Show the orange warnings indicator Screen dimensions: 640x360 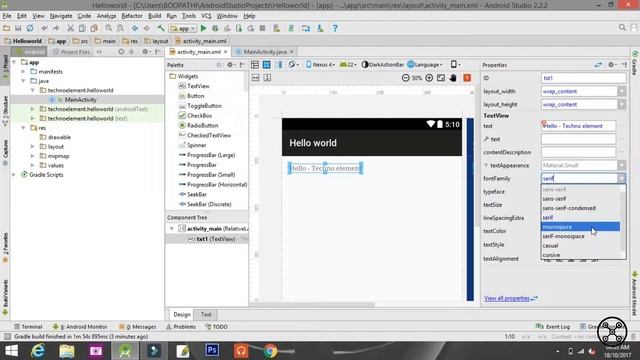coord(467,78)
